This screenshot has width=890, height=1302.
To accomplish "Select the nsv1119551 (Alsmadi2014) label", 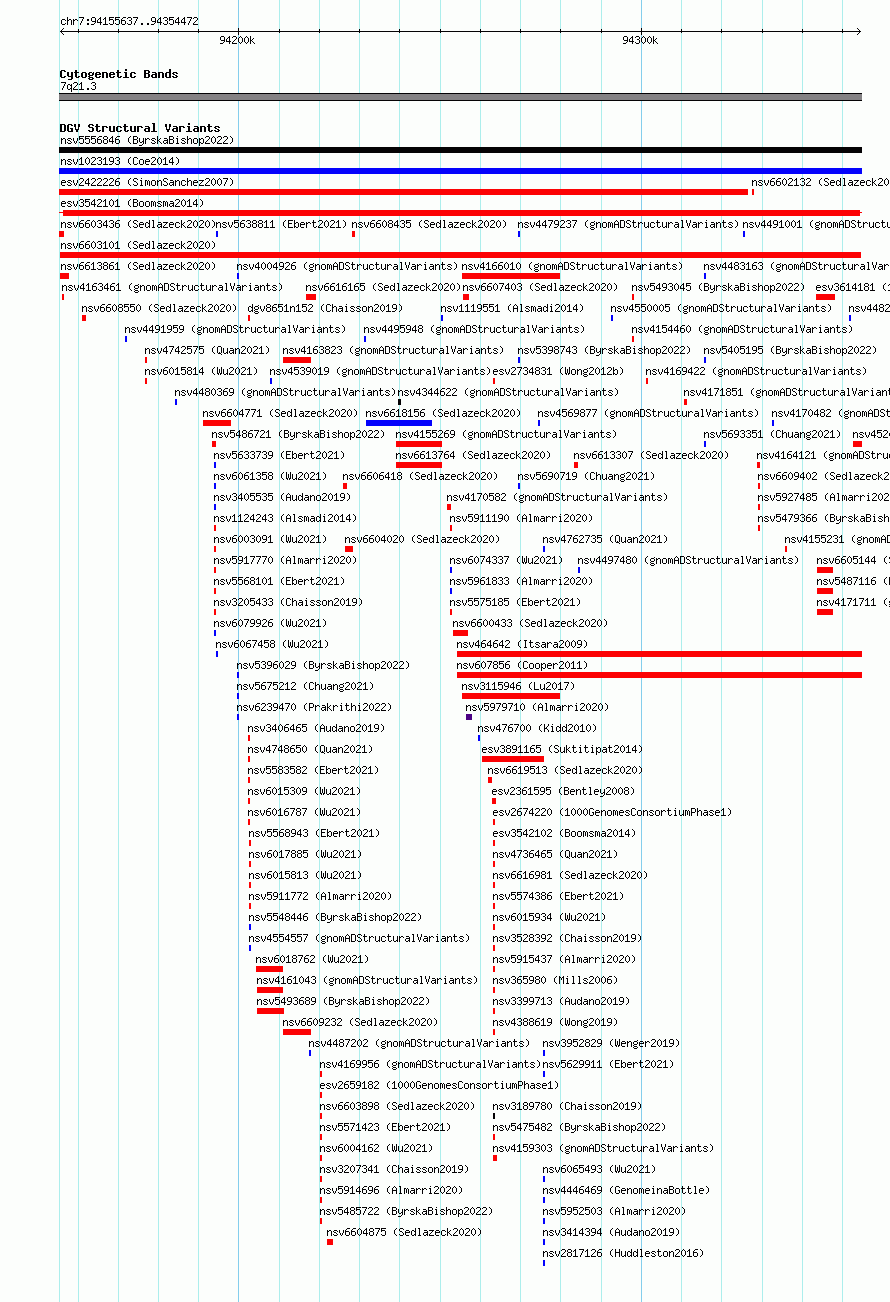I will point(512,308).
